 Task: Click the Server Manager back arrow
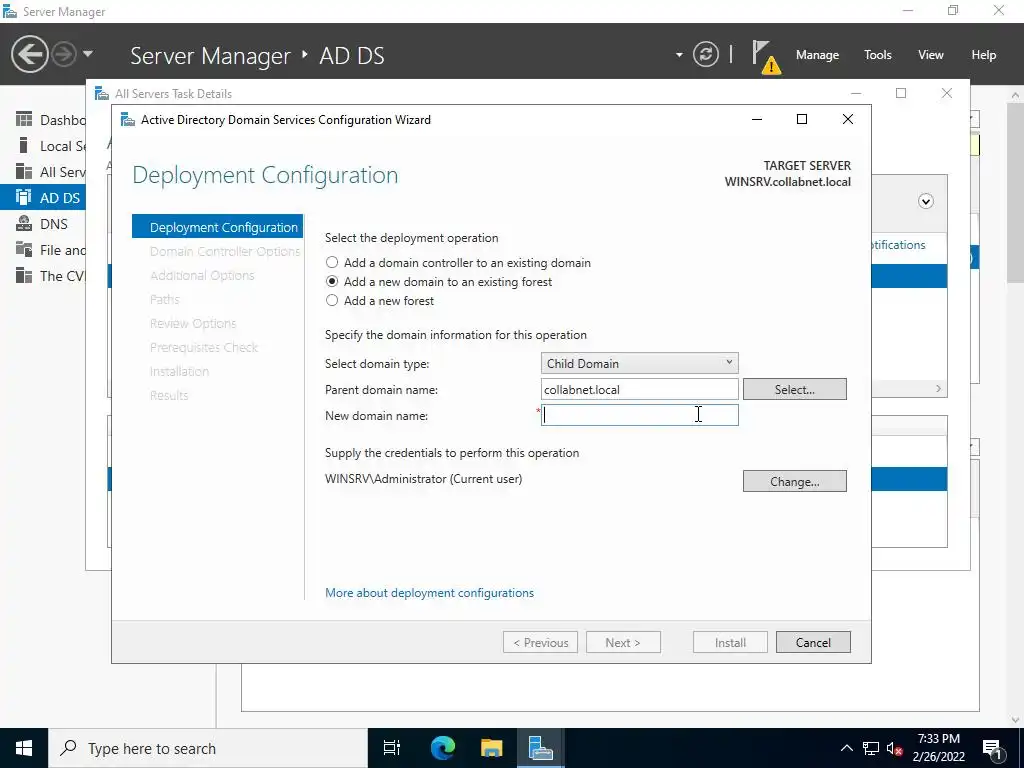coord(29,54)
